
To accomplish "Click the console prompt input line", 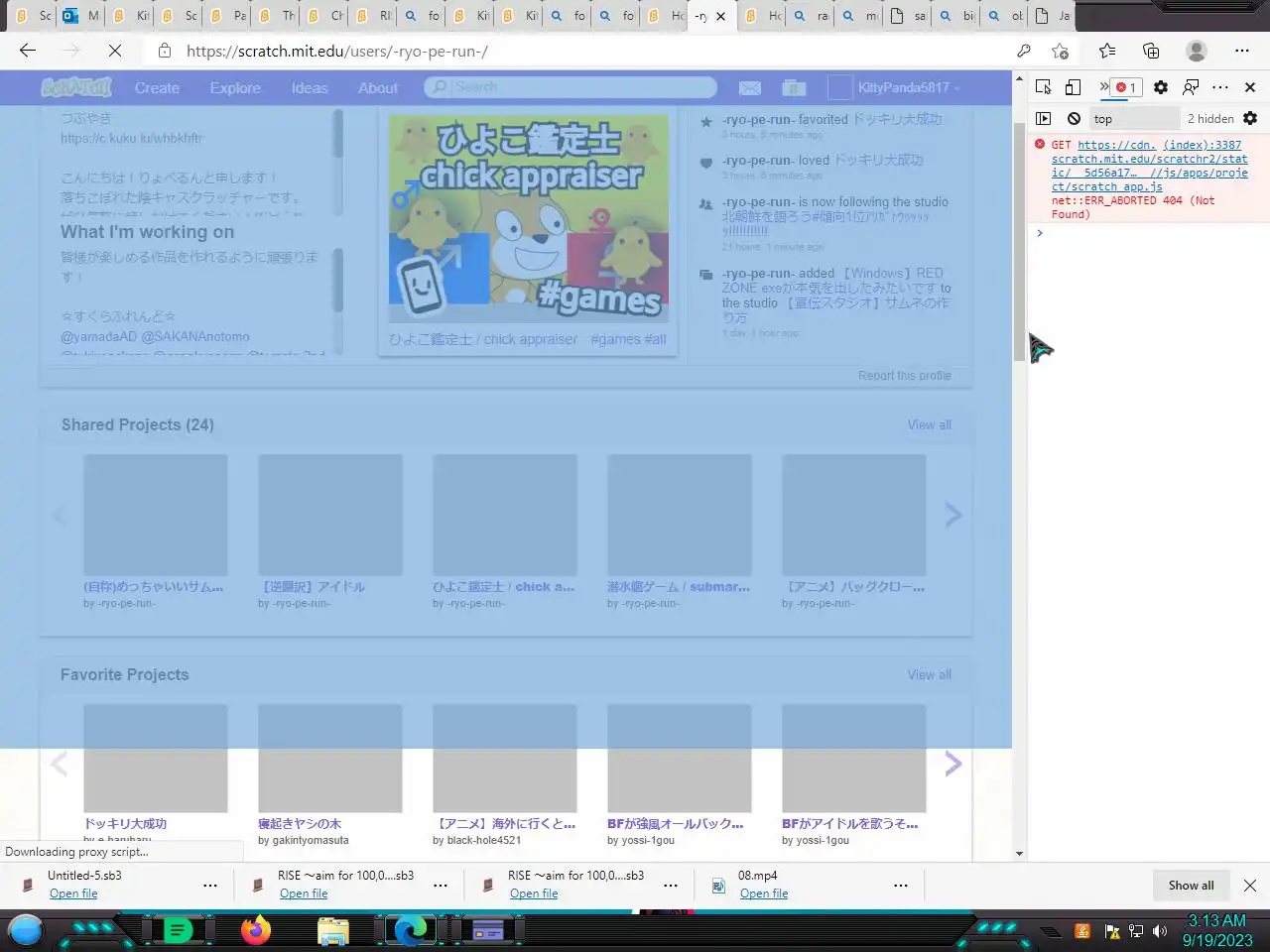I will (x=1149, y=234).
